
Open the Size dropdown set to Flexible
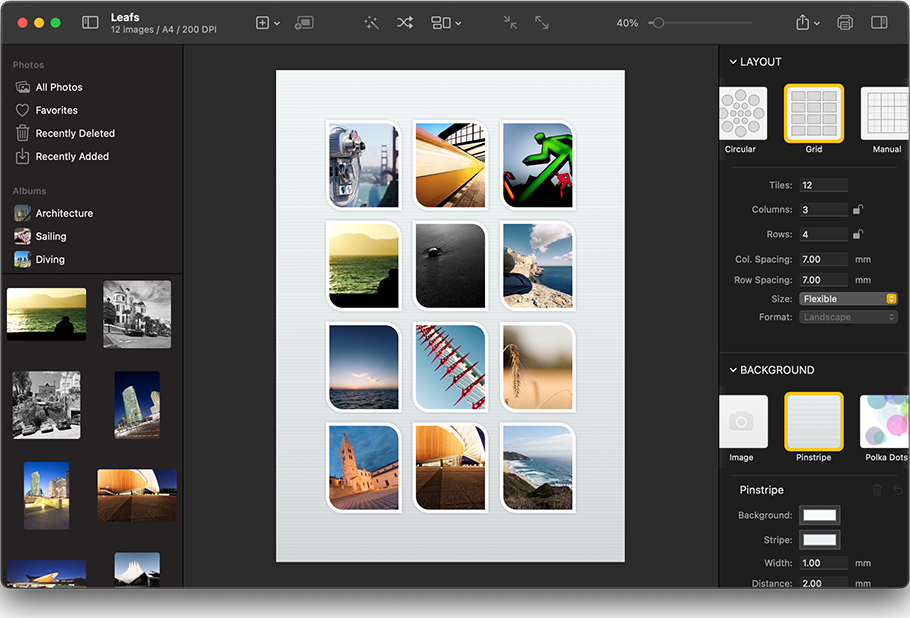point(848,299)
